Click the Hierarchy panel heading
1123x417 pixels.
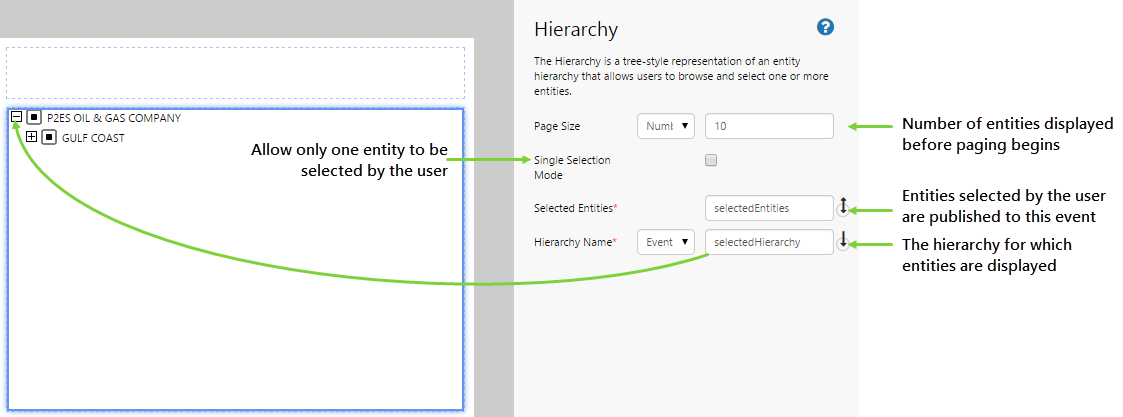tap(576, 29)
